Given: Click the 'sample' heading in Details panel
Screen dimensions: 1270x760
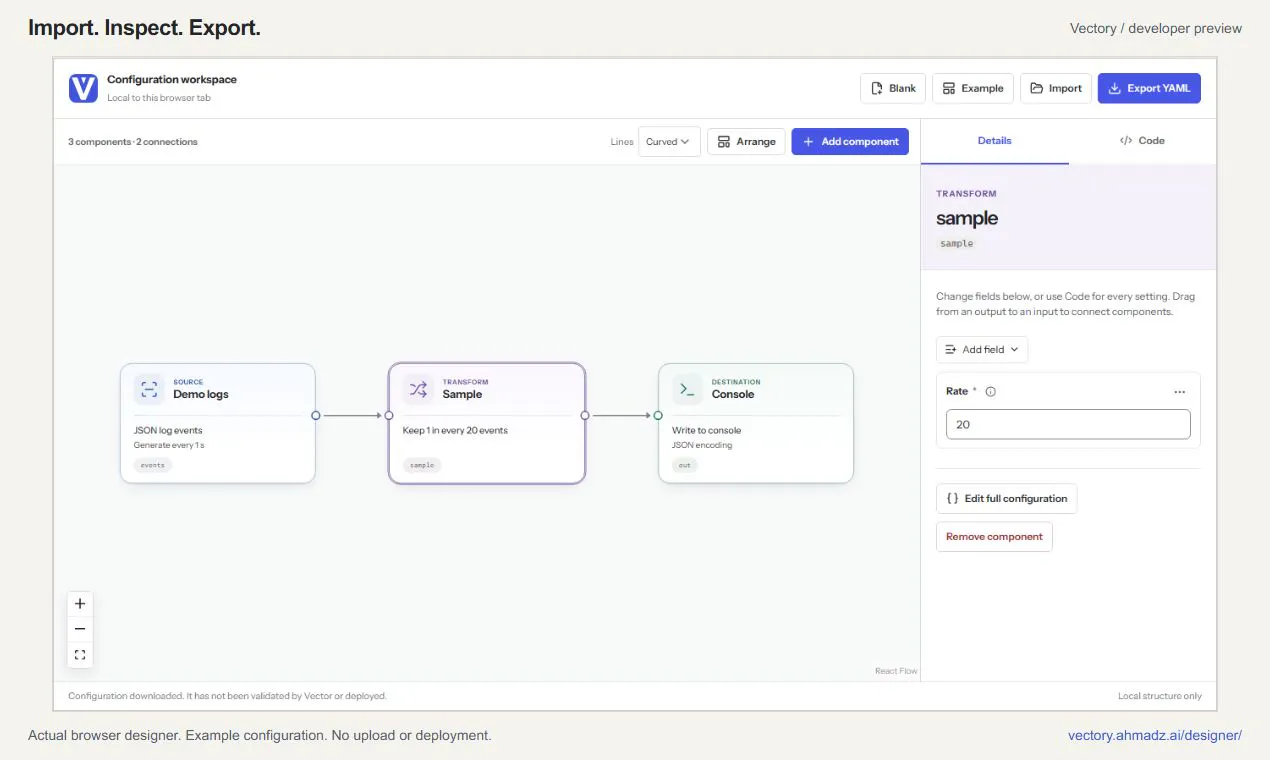Looking at the screenshot, I should 967,218.
